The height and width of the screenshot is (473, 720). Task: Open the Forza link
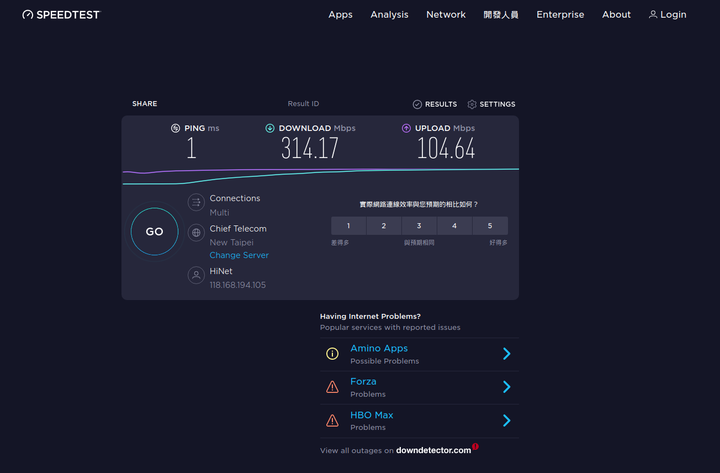coord(363,382)
